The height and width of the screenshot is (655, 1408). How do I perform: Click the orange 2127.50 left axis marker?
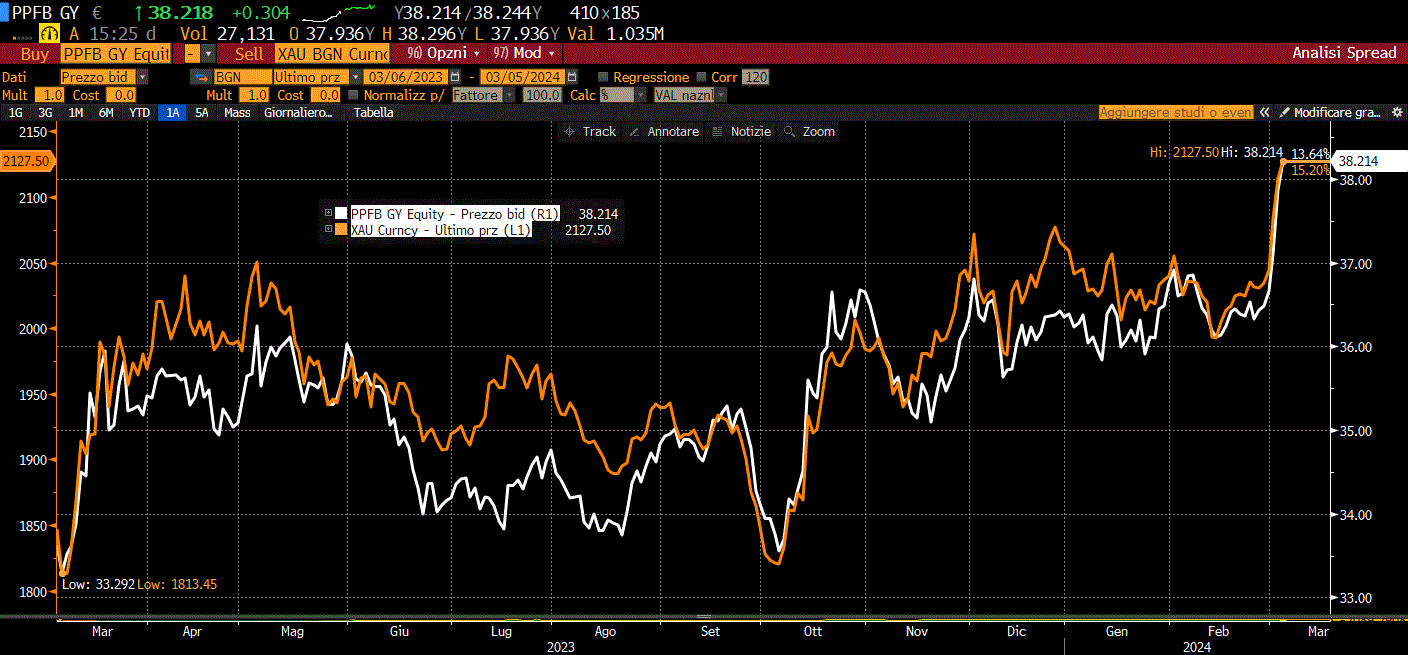click(28, 161)
